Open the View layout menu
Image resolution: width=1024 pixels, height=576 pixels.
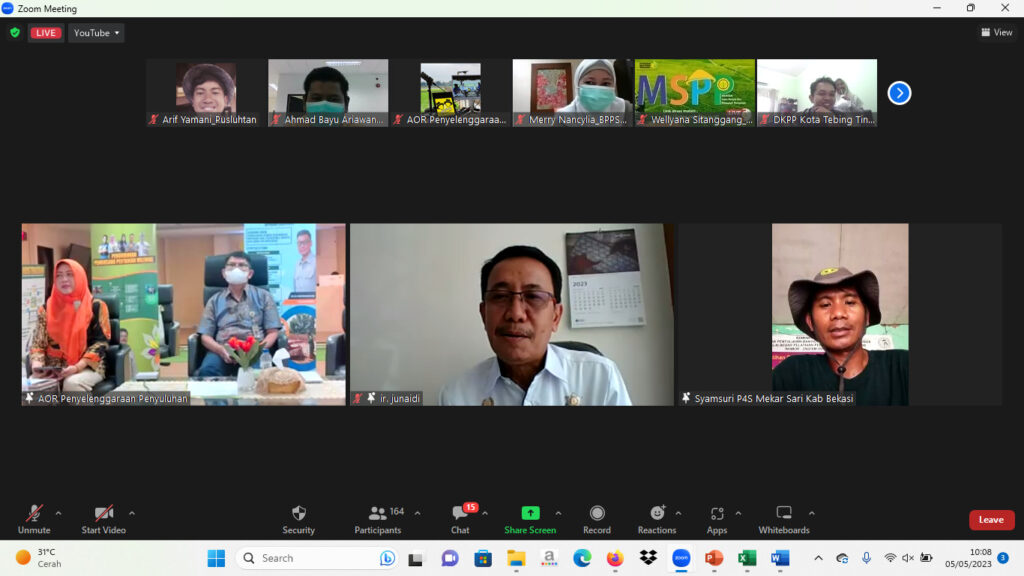[x=997, y=33]
